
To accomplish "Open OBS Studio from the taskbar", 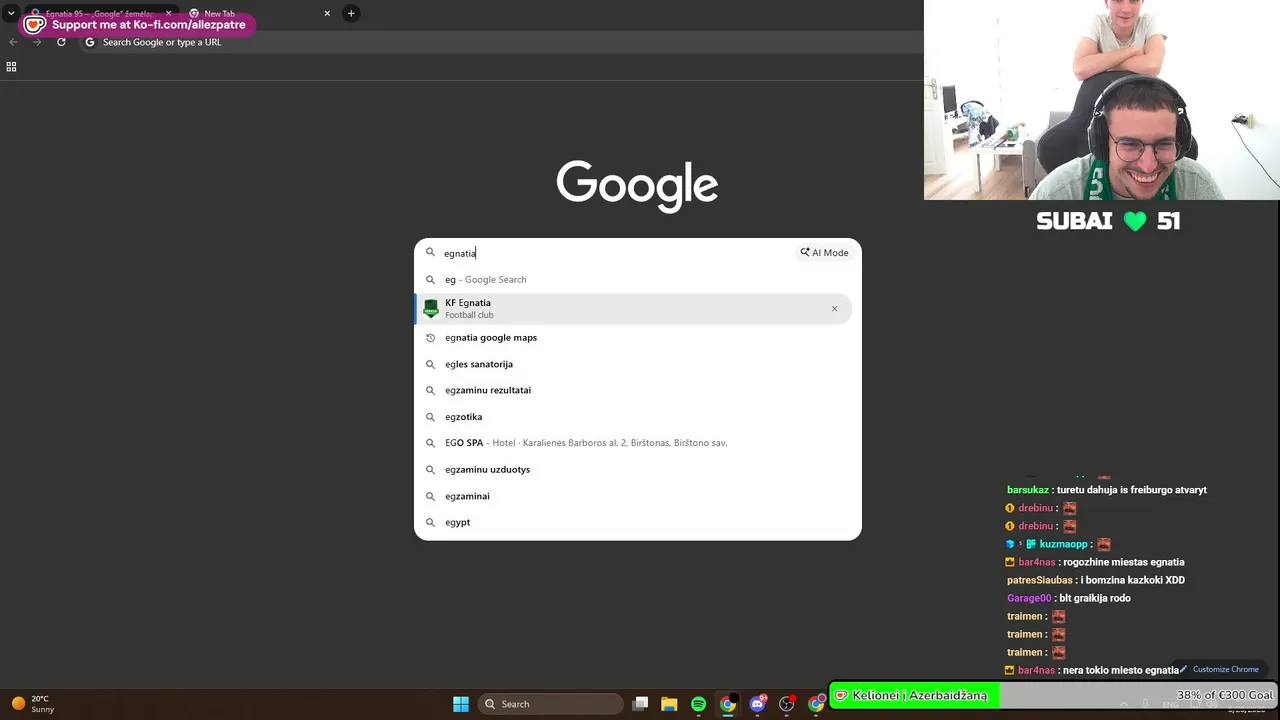I will pos(787,704).
